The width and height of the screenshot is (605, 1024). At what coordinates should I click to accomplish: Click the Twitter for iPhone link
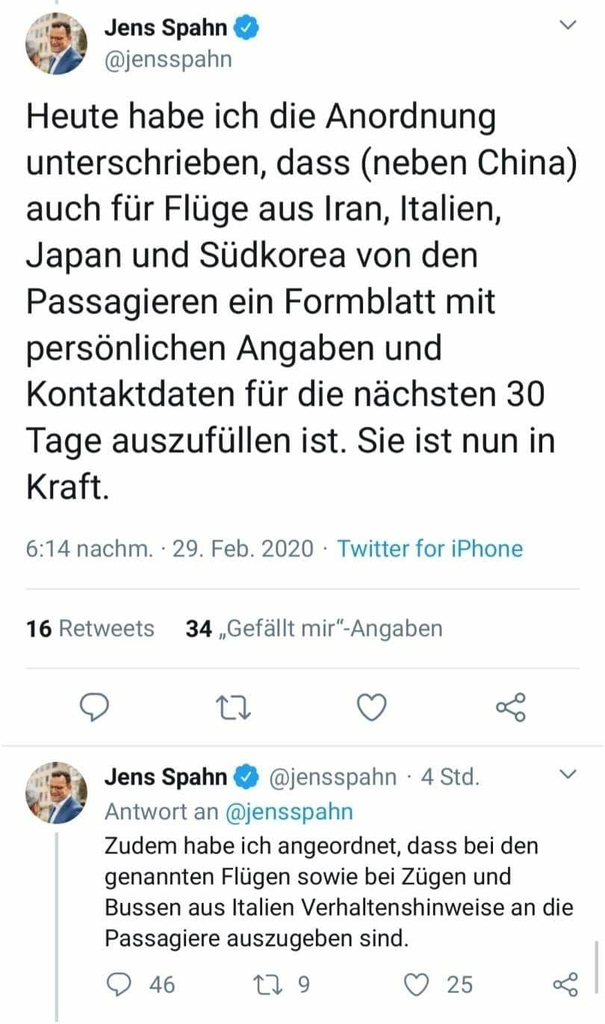coord(430,549)
